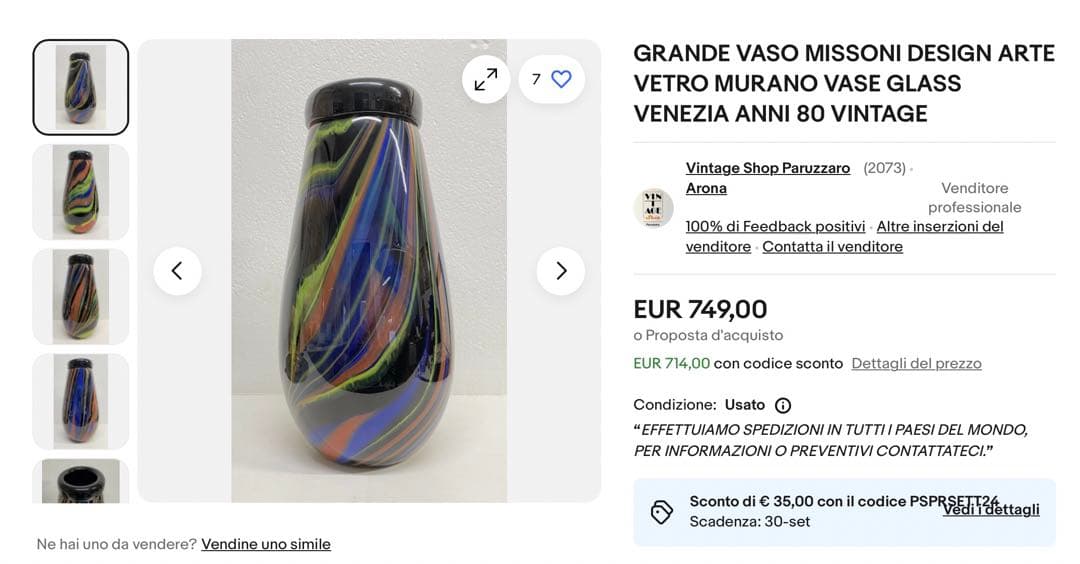Select the partially visible fifth thumbnail
1080x564 pixels.
point(81,481)
